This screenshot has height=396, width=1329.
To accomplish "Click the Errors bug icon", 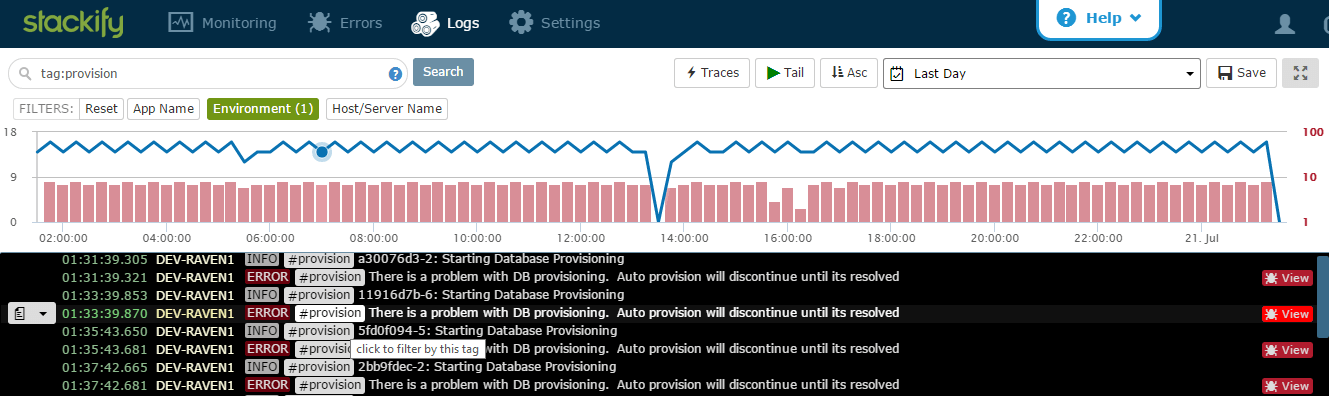I will pos(319,22).
